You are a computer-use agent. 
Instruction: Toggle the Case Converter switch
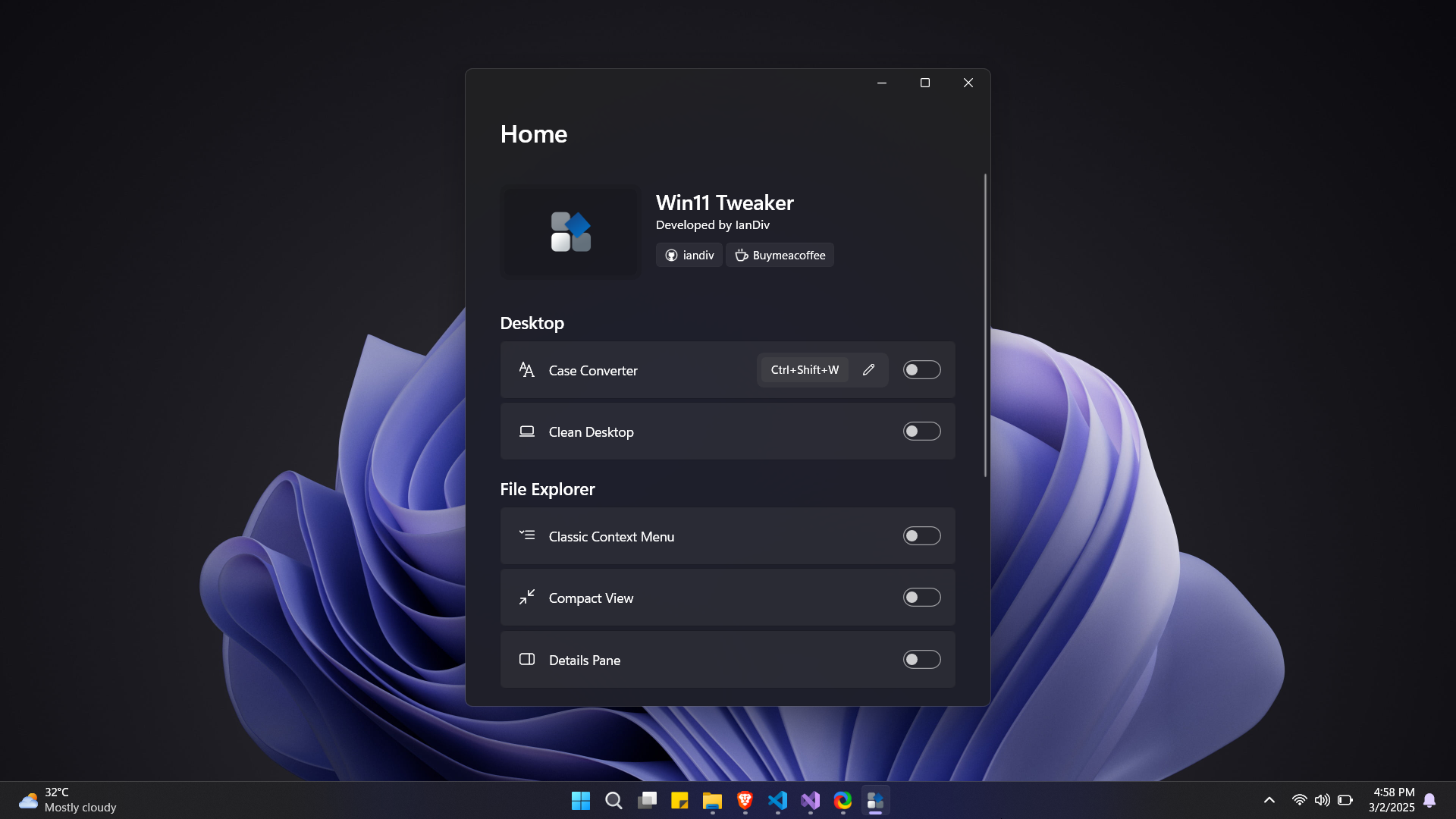pos(921,370)
